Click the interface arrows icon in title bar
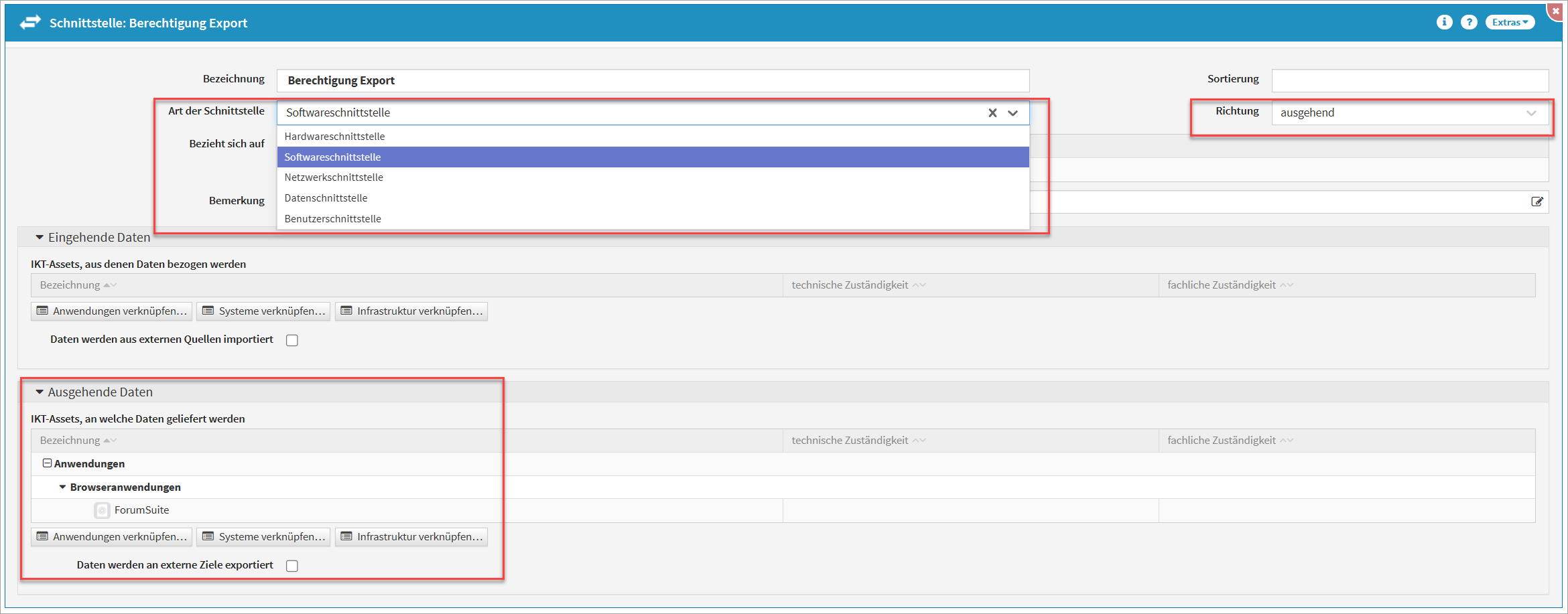The image size is (1568, 614). [x=30, y=23]
